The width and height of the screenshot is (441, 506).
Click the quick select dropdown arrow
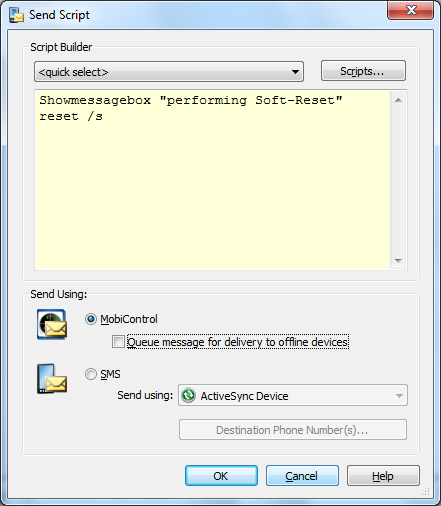pos(295,72)
